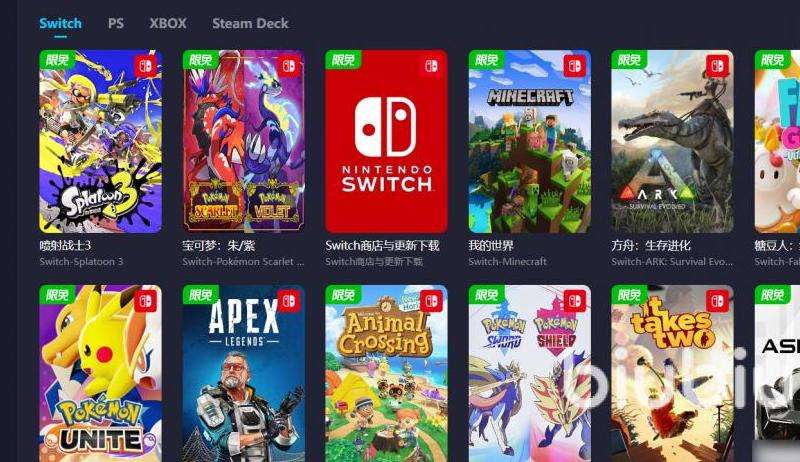Select the Switch platform tab
Viewport: 800px width, 462px height.
coord(60,23)
